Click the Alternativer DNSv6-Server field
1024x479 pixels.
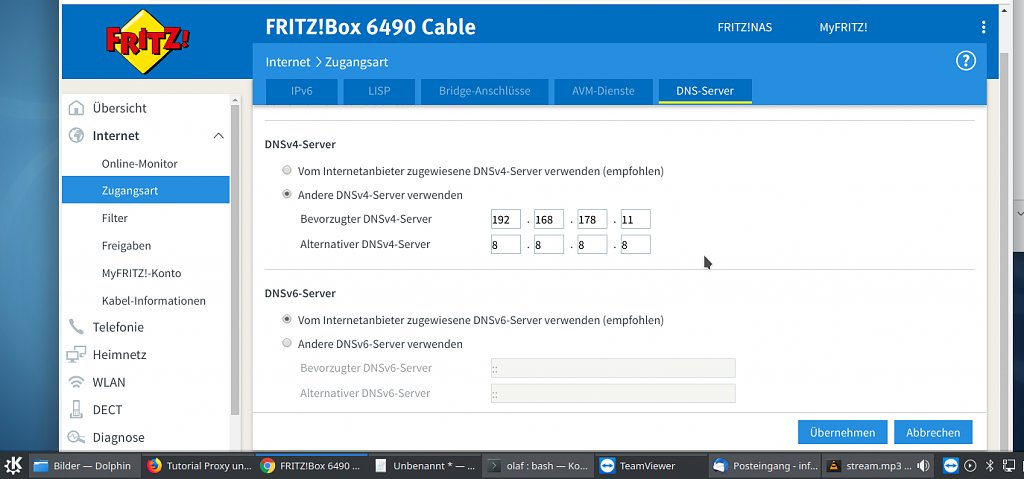point(613,393)
